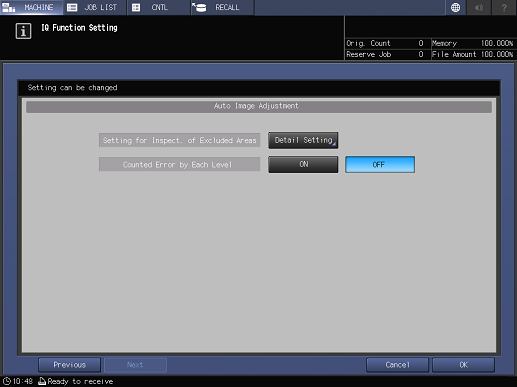This screenshot has width=517, height=387.
Task: Click the Ready to receive status icon
Action: pyautogui.click(x=42, y=381)
